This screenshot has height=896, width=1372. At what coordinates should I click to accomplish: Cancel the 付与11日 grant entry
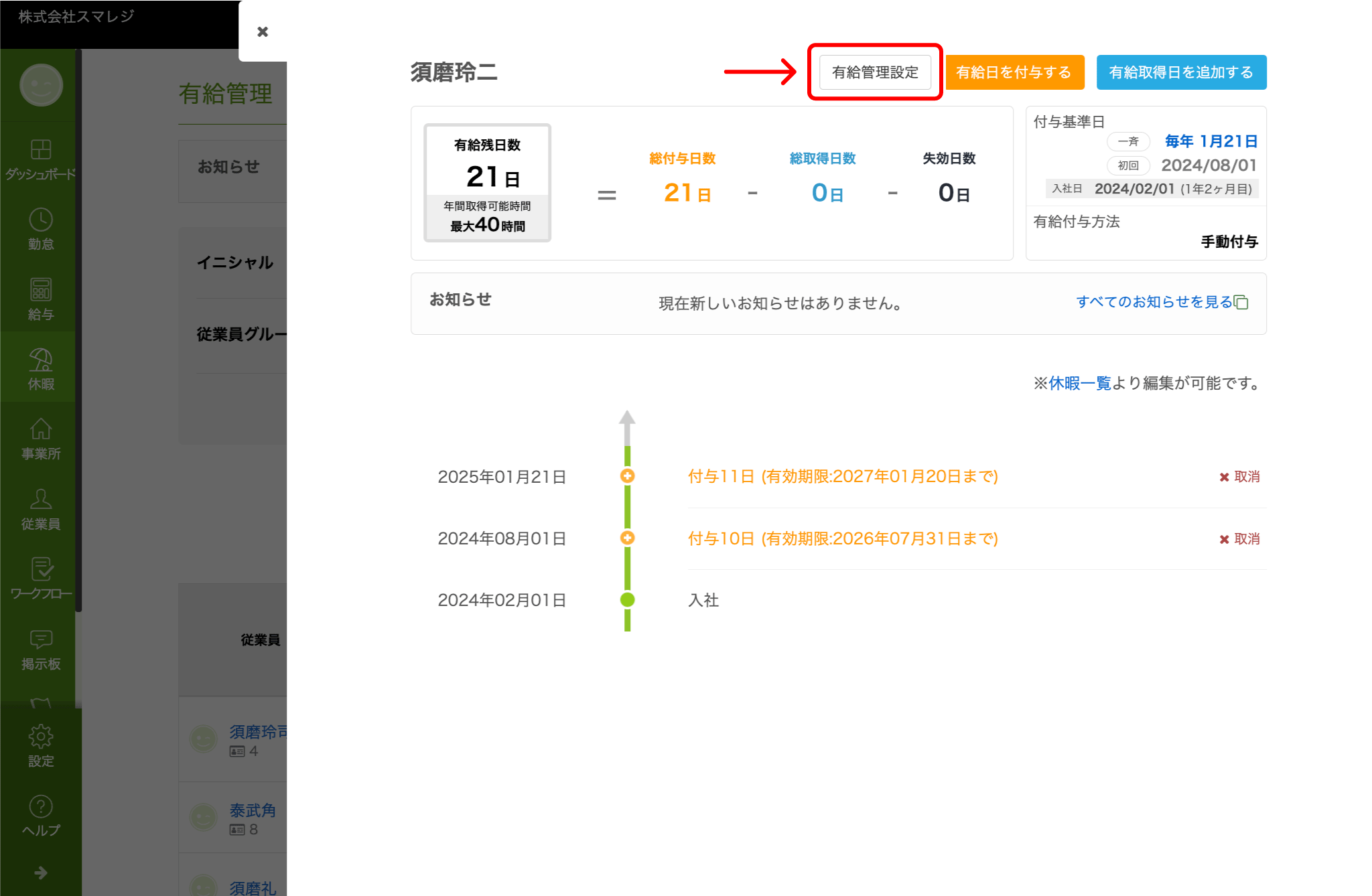1239,477
